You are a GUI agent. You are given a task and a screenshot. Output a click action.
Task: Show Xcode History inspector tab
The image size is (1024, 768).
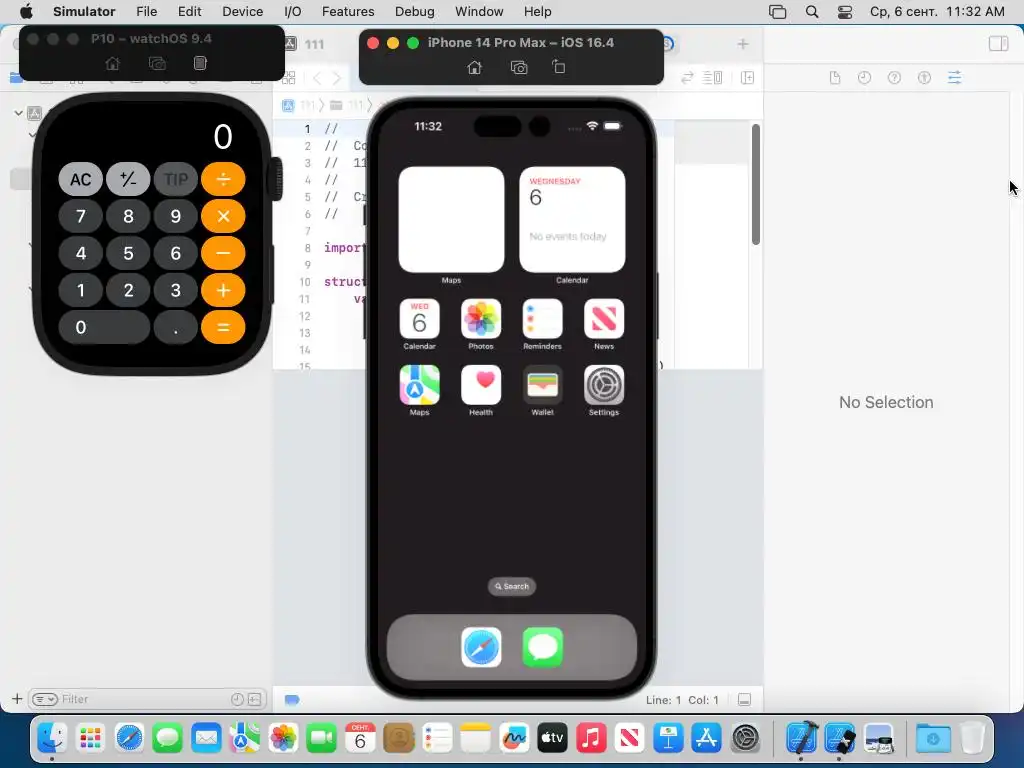click(x=864, y=78)
